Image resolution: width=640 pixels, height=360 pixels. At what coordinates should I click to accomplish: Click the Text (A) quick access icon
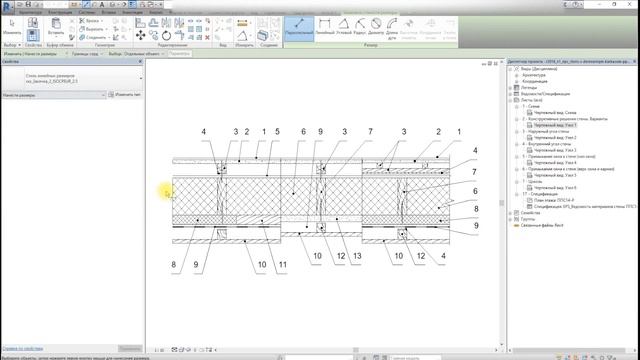coord(102,4)
